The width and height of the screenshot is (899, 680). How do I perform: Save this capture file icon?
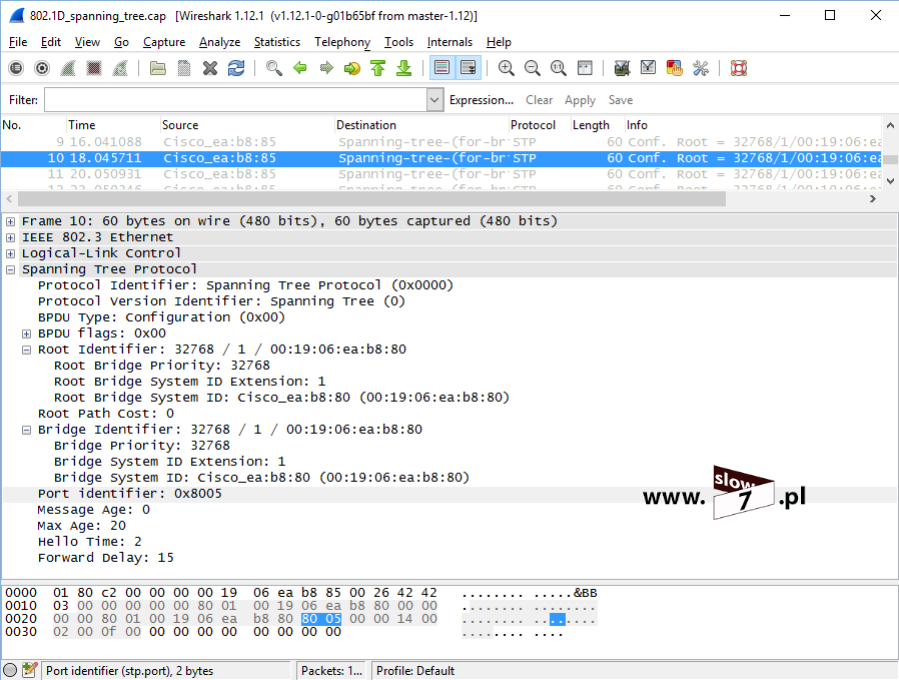[184, 68]
